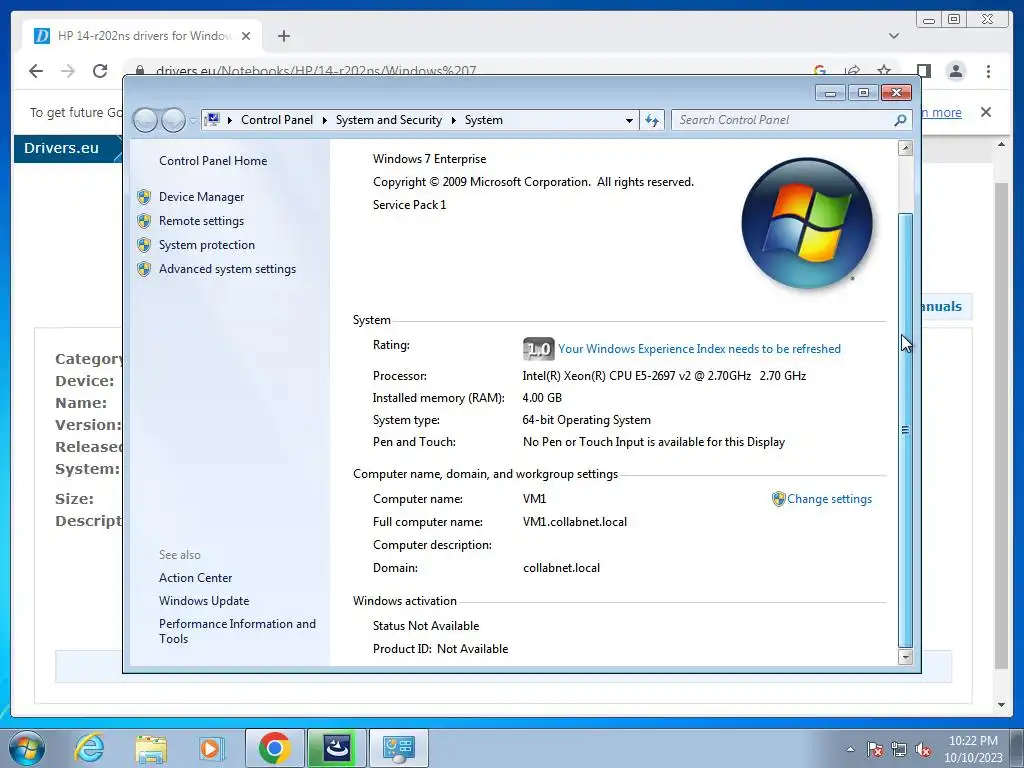1024x768 pixels.
Task: Click the Control Panel forward arrow button
Action: click(173, 120)
